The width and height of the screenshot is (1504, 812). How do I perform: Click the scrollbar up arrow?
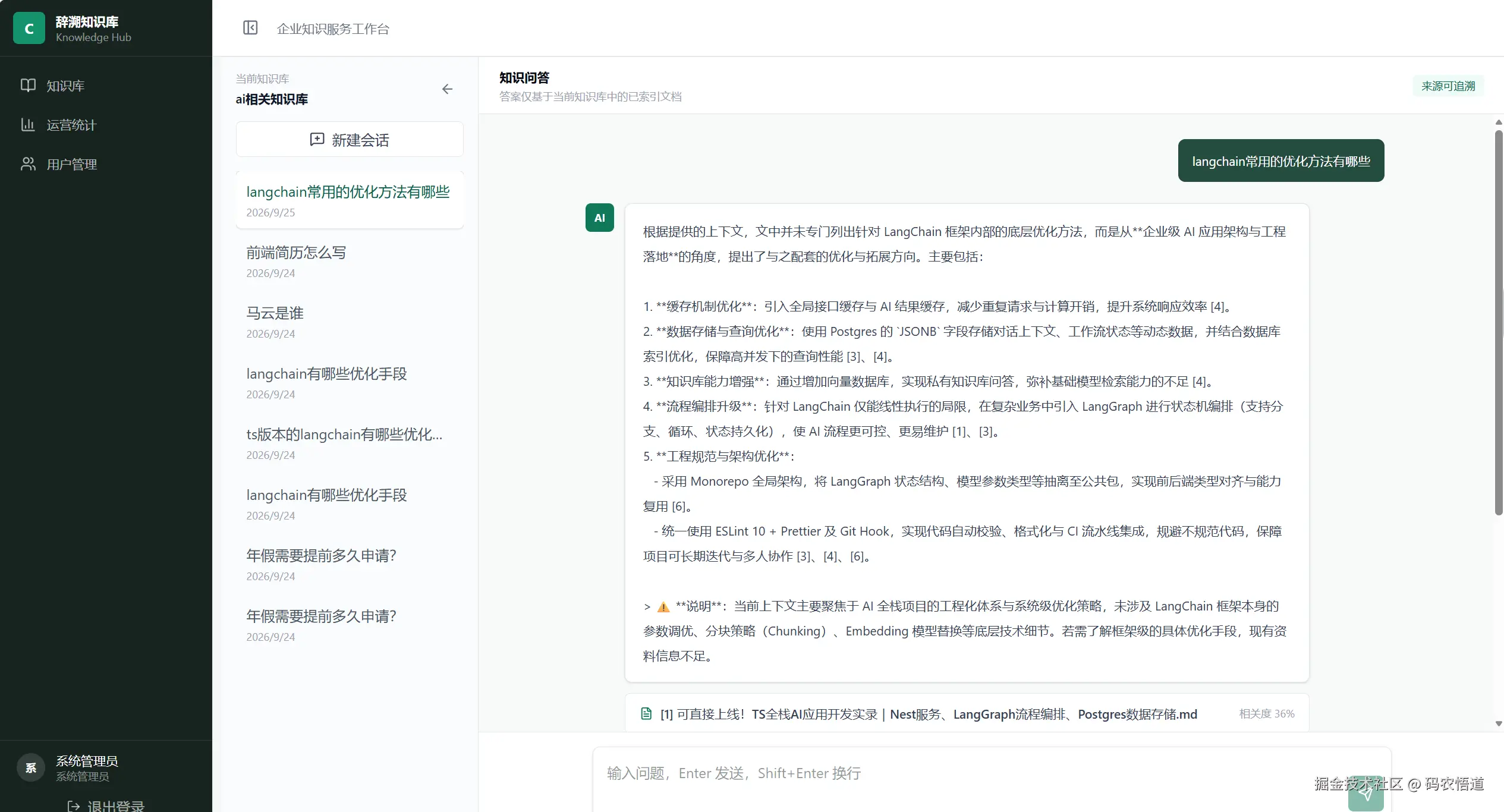(x=1499, y=122)
